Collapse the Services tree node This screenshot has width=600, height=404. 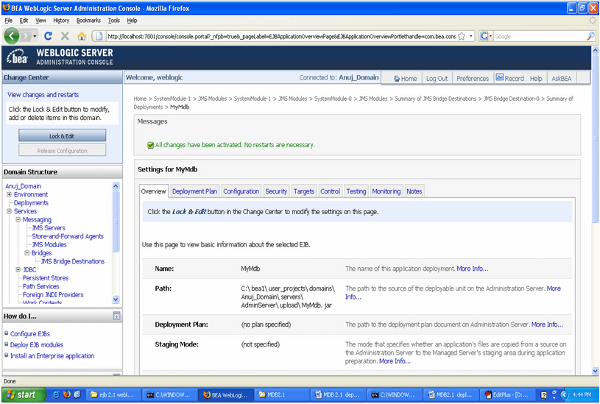9,211
